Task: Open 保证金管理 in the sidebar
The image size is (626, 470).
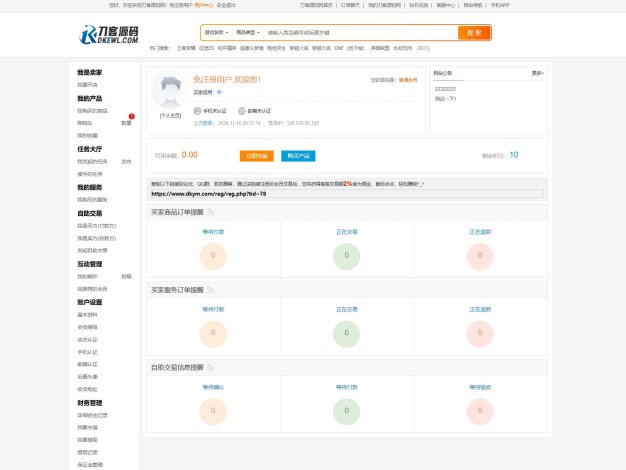Action: [90, 465]
